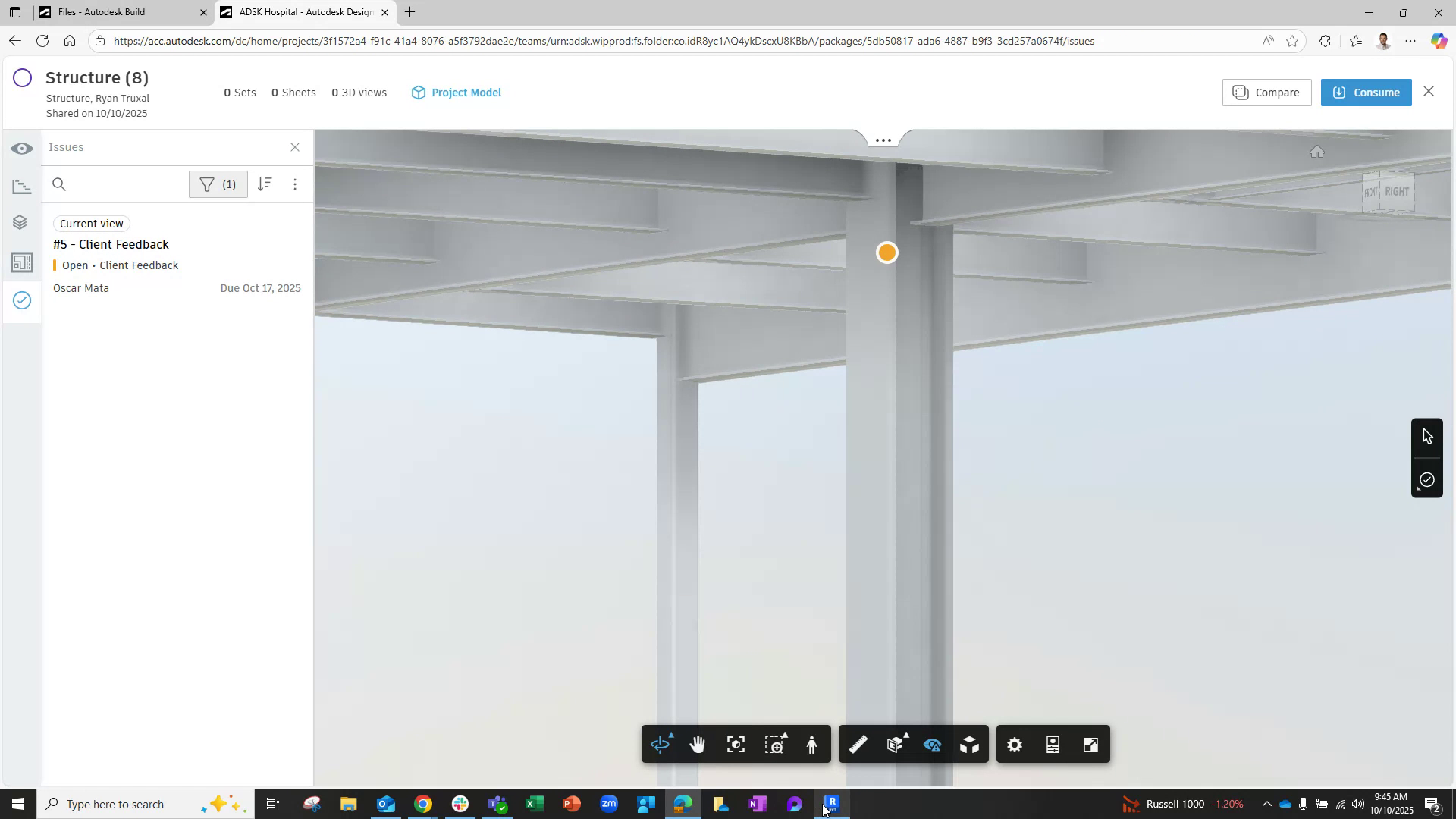This screenshot has width=1456, height=819.
Task: Open viewer Settings gear
Action: 1014,744
